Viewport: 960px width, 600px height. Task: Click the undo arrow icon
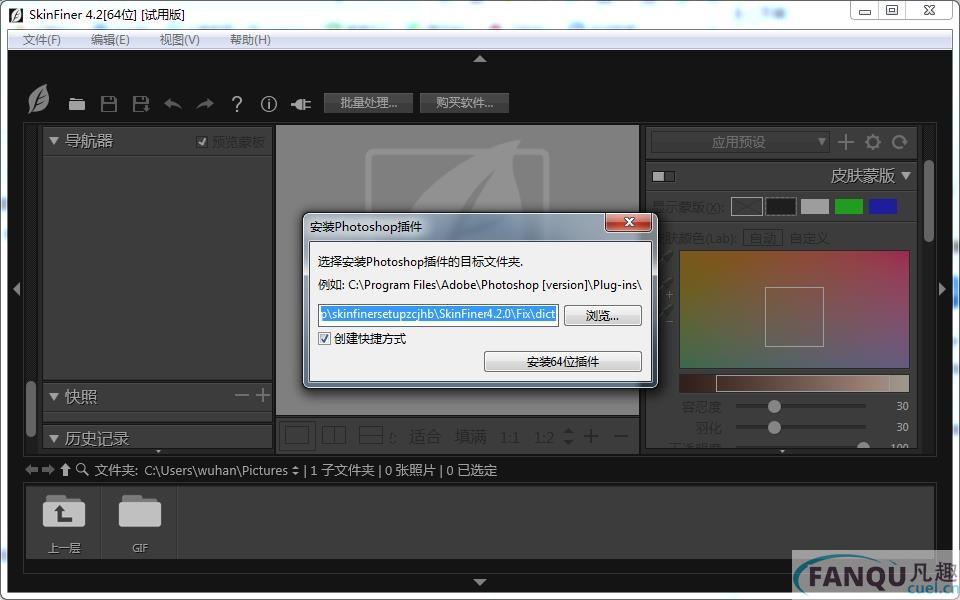tap(173, 104)
